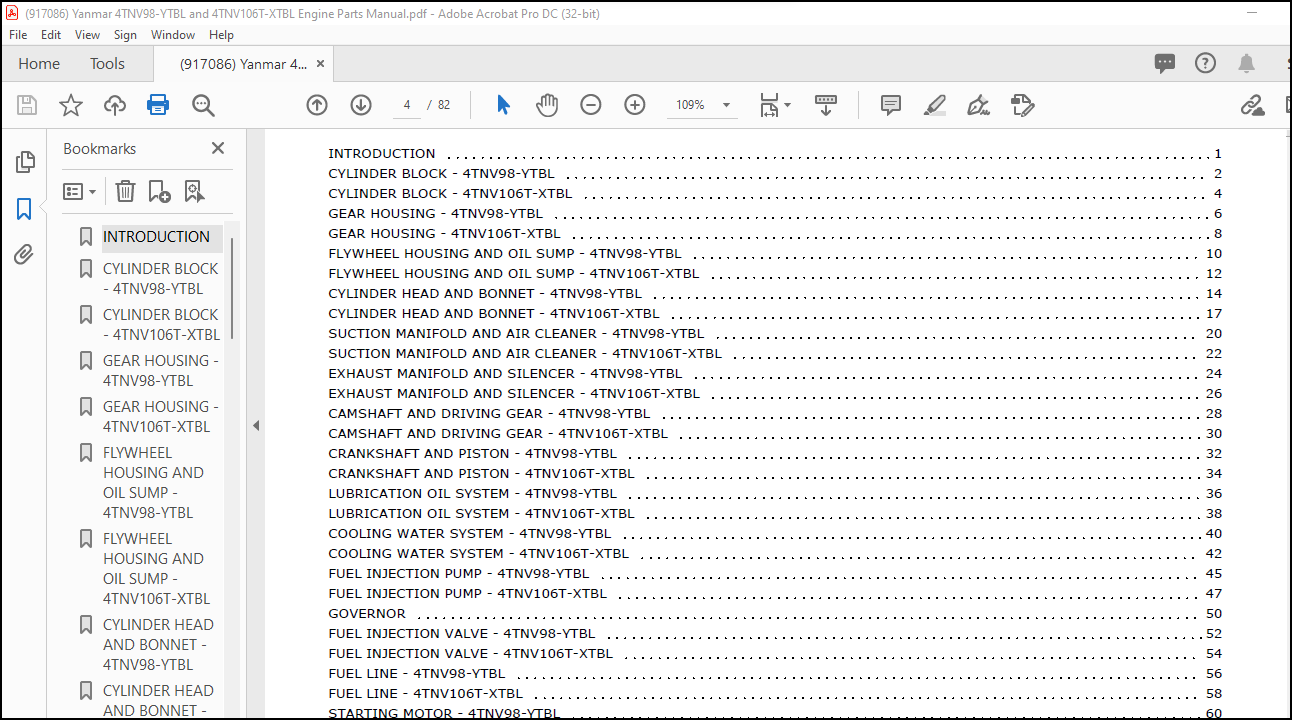
Task: Open the chat notifications bubble icon
Action: (x=1165, y=64)
